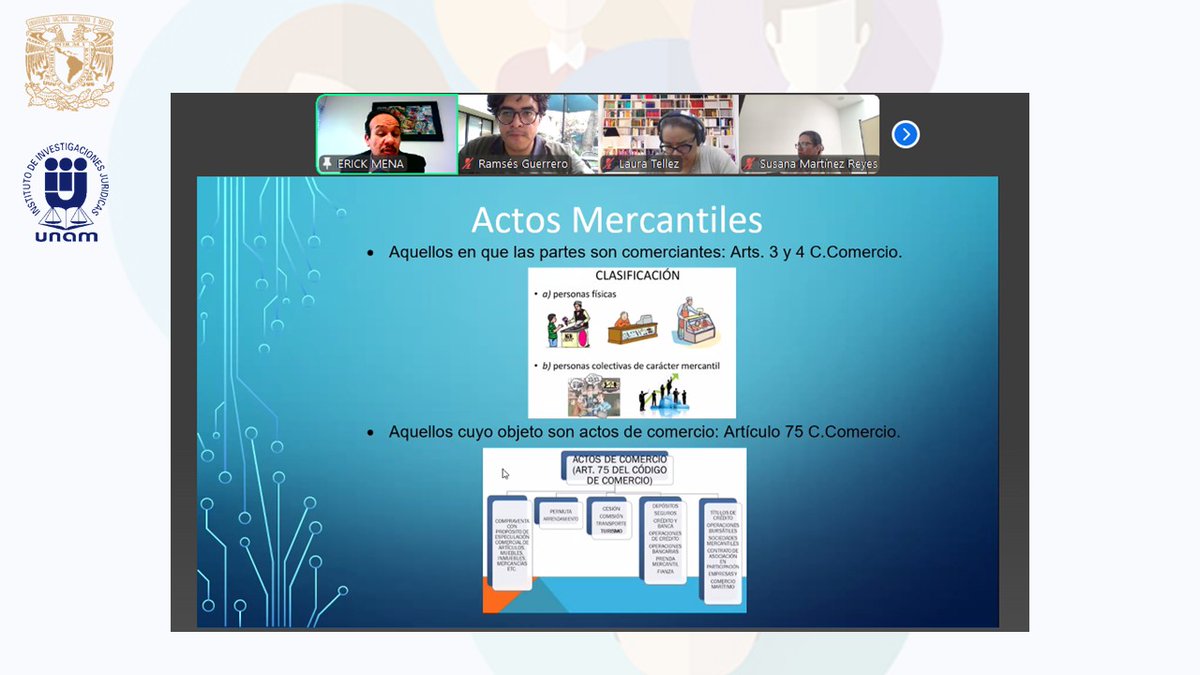The height and width of the screenshot is (675, 1200).
Task: Expand more participants with the blue arrow
Action: pyautogui.click(x=904, y=133)
